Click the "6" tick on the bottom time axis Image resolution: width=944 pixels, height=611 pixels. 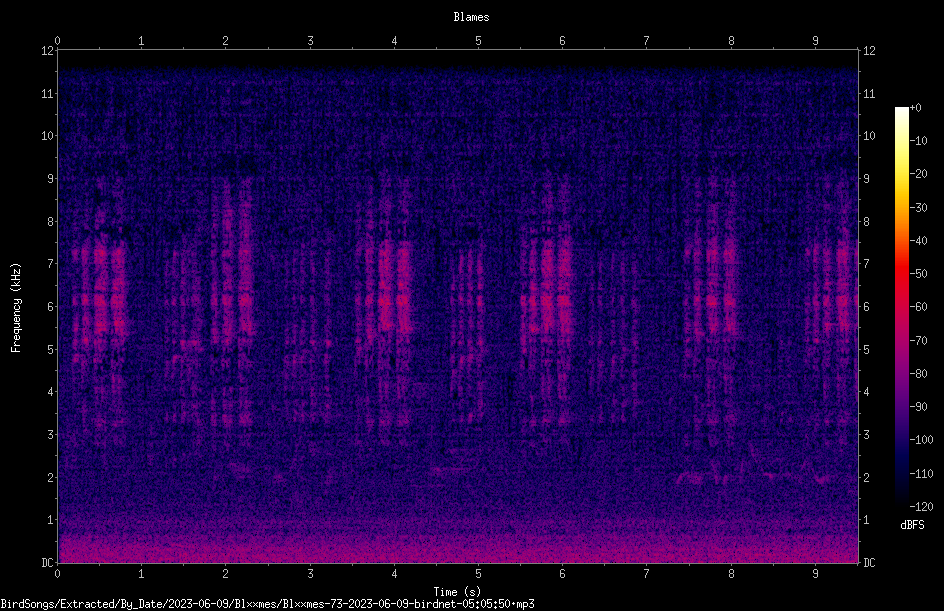[562, 574]
